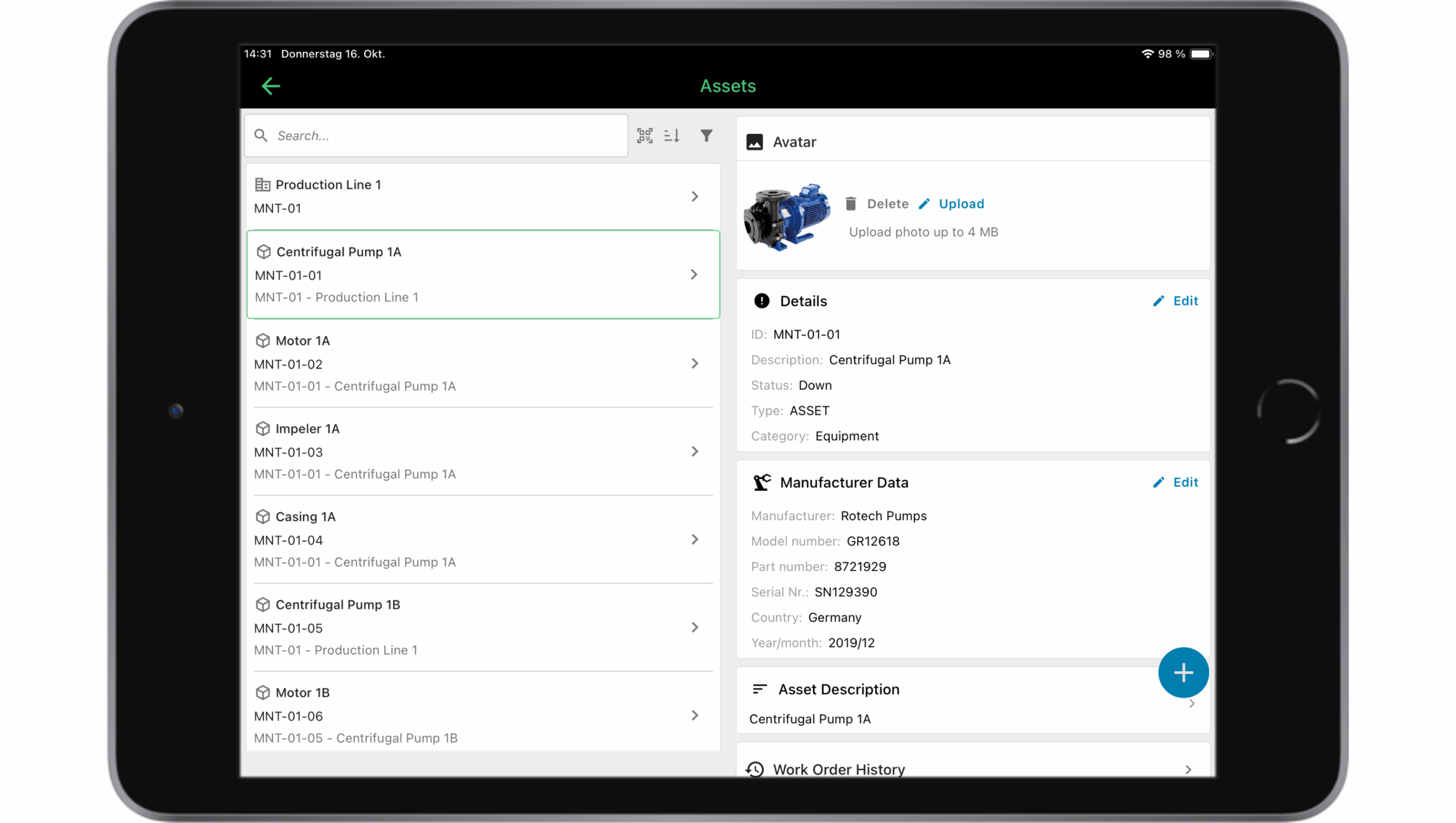Click the Work Order History clock icon

click(x=755, y=769)
